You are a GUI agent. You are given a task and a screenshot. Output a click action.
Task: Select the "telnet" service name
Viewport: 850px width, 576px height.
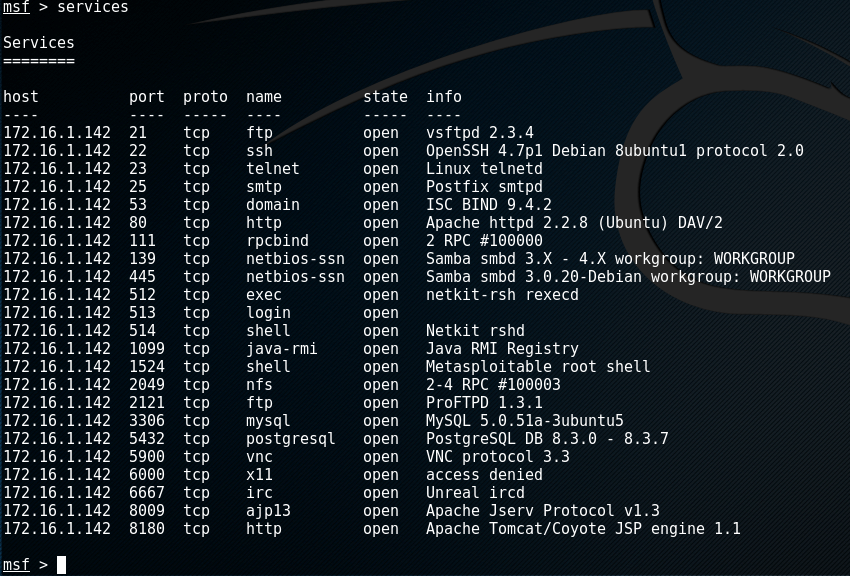[x=273, y=169]
